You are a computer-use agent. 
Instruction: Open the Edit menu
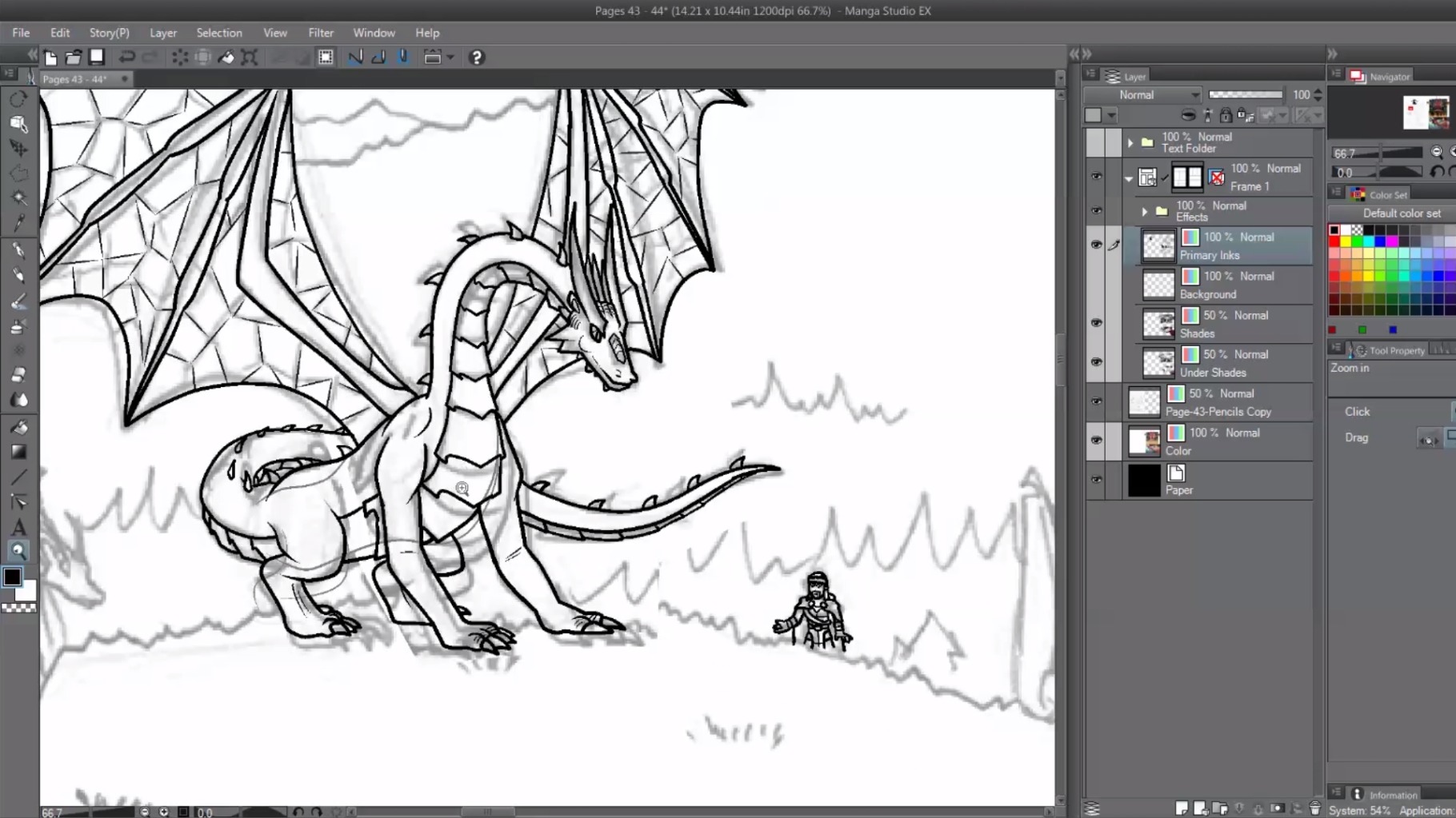pyautogui.click(x=60, y=33)
